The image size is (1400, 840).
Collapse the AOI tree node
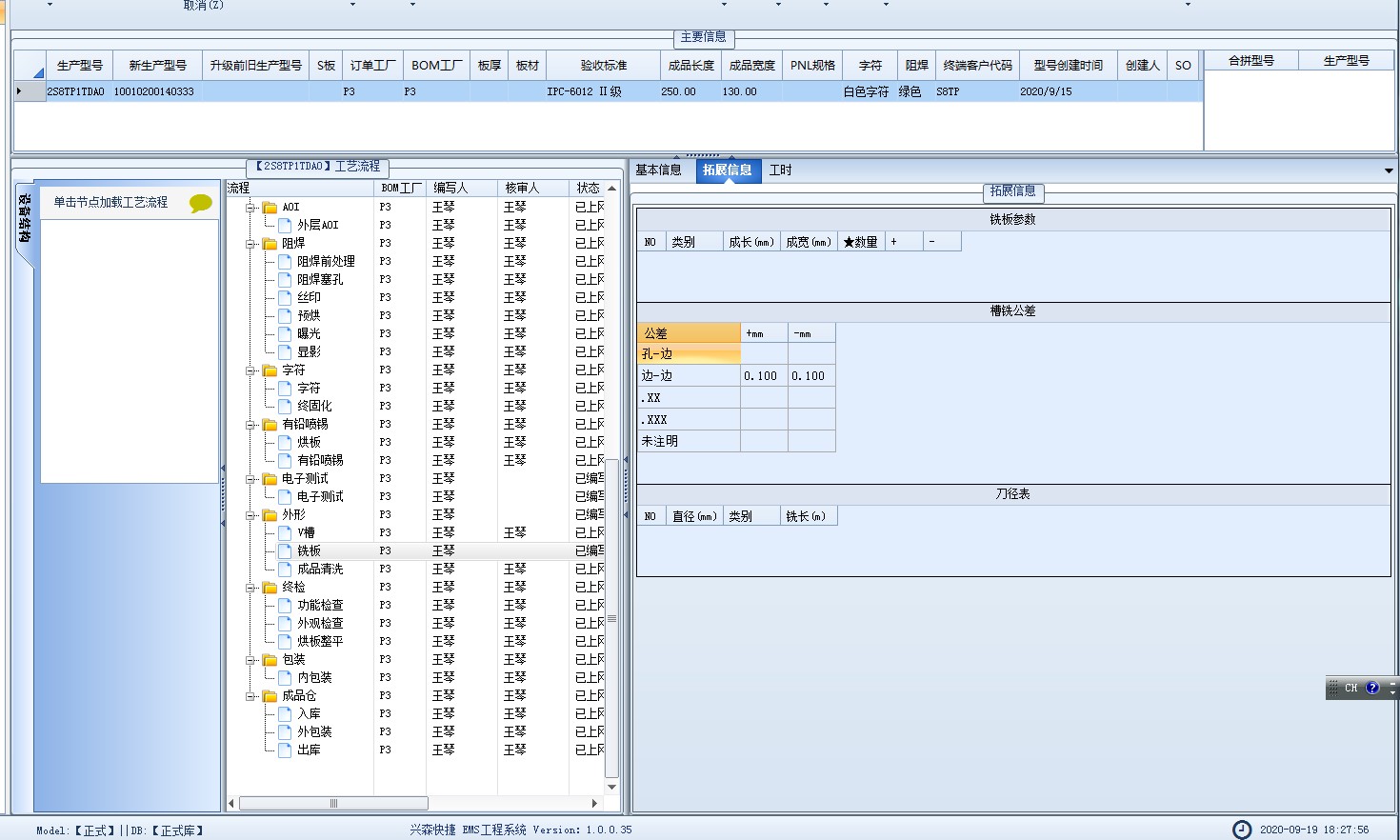(x=251, y=207)
